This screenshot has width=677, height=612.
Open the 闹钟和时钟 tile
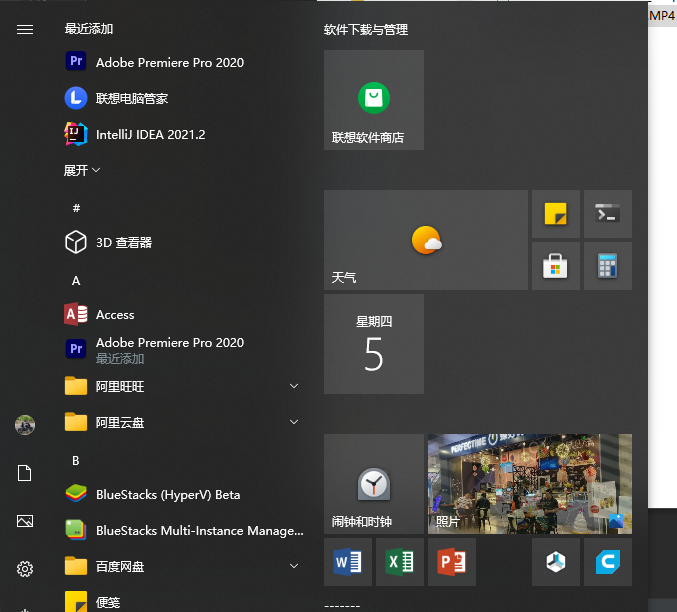374,484
